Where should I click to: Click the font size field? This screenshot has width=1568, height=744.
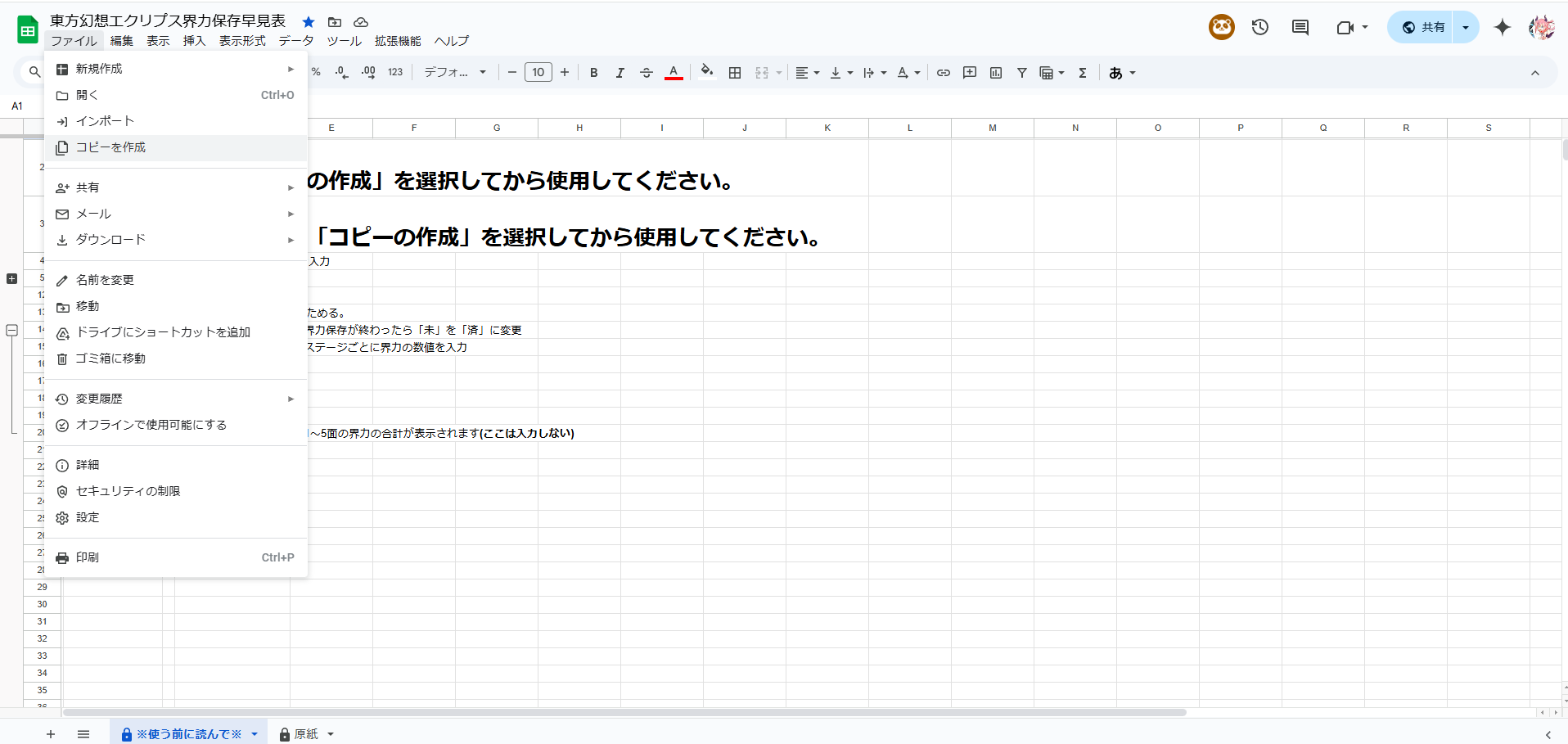coord(538,73)
